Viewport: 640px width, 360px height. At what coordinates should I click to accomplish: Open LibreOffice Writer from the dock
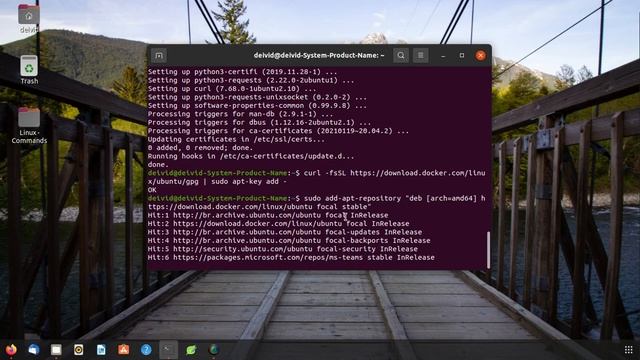click(x=101, y=349)
